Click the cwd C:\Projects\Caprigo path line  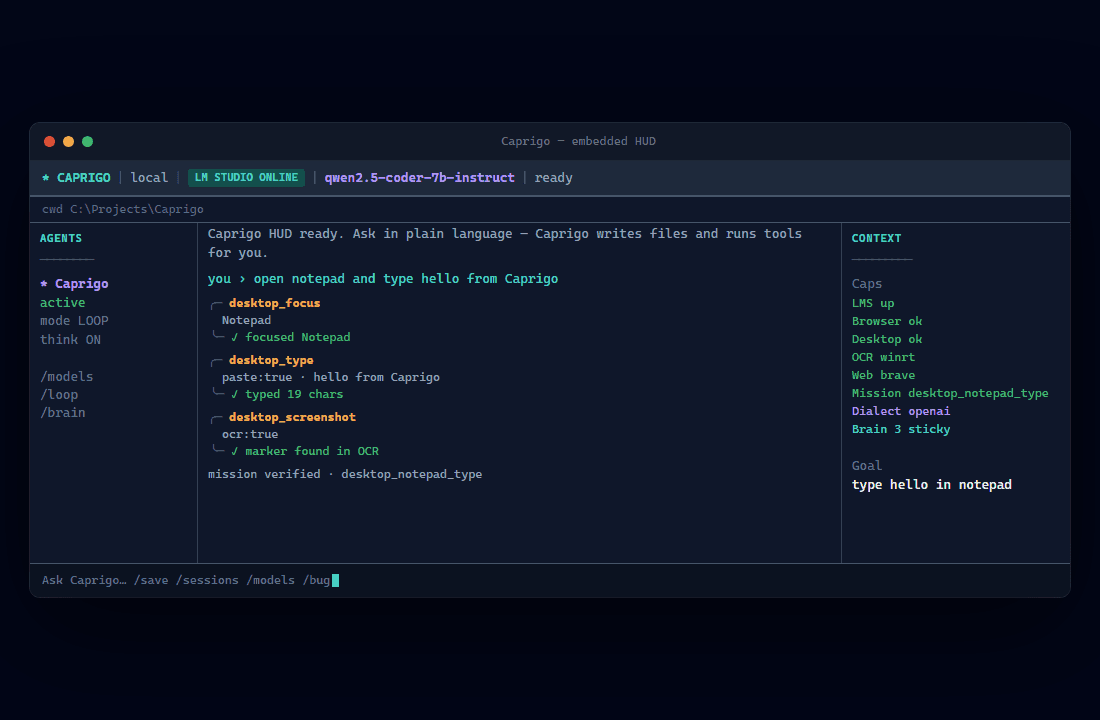(123, 209)
